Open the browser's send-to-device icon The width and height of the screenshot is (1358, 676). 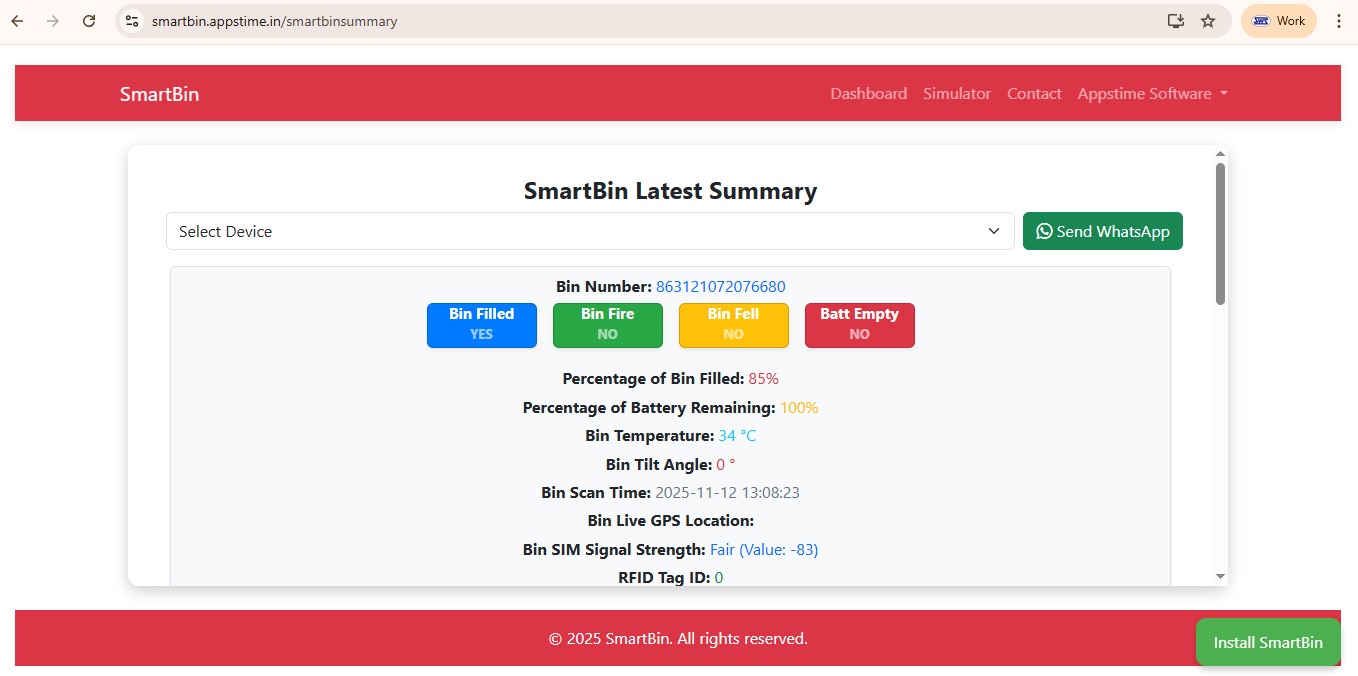pyautogui.click(x=1176, y=20)
